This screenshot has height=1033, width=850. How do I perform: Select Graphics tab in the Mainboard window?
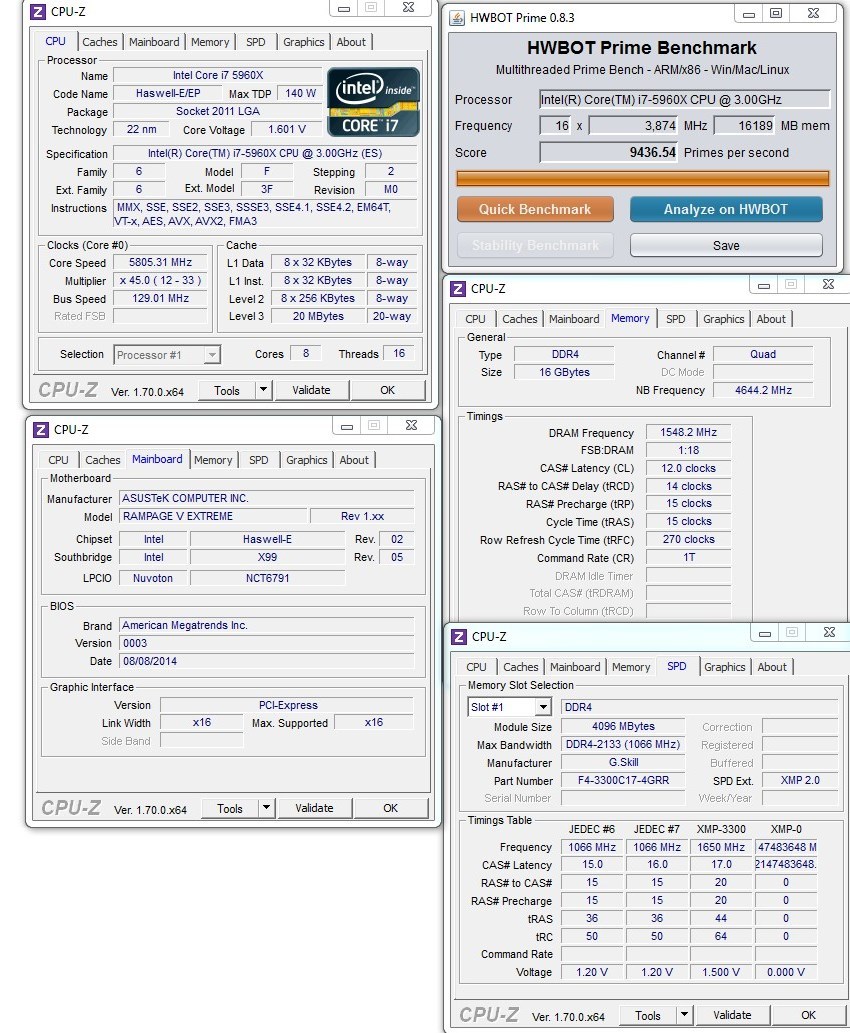click(306, 460)
